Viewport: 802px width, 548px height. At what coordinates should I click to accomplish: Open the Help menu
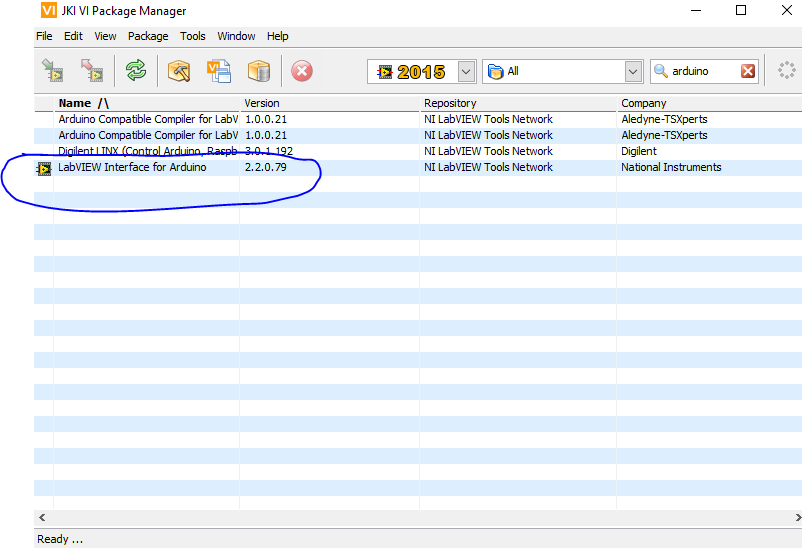[x=277, y=36]
